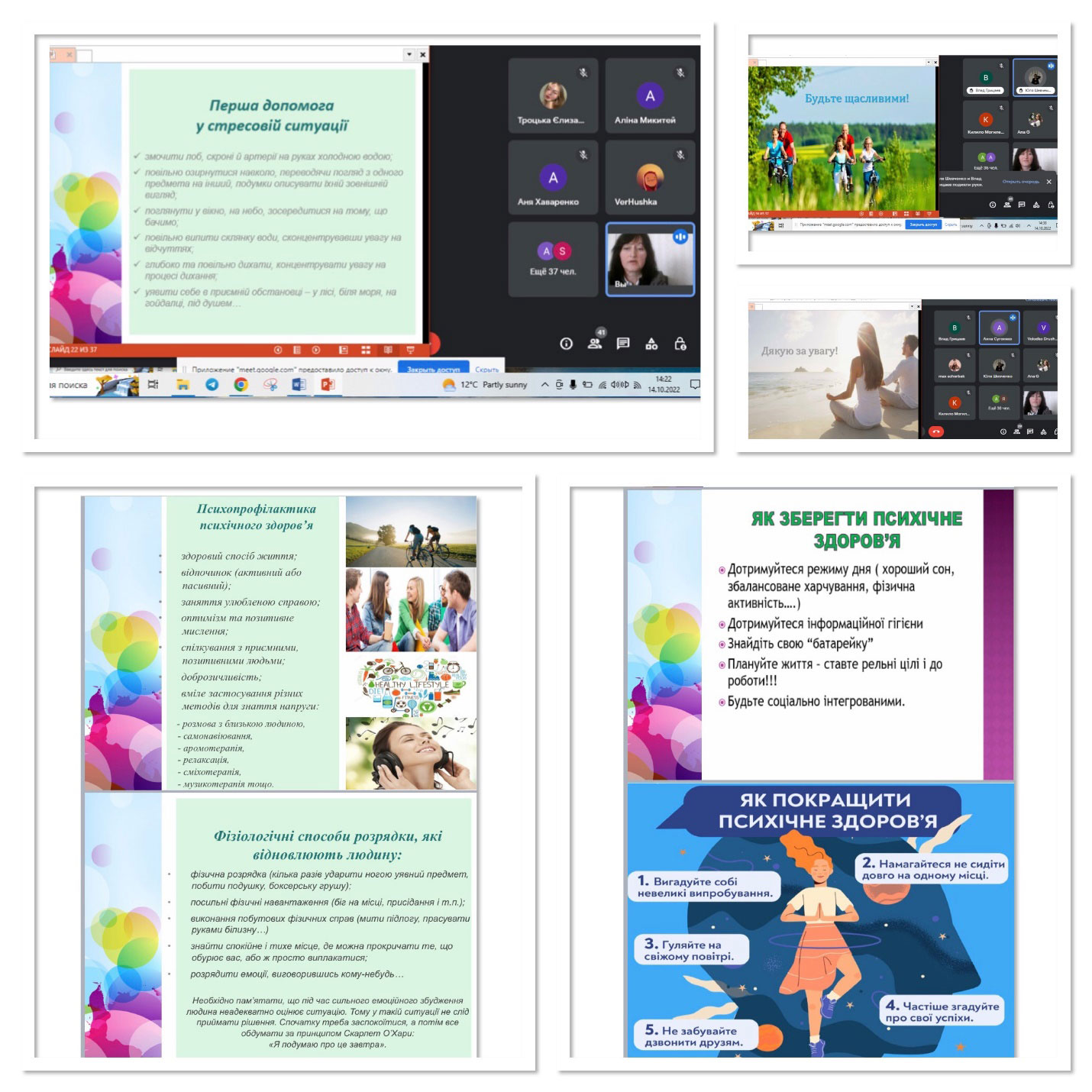Open chat panel in large Meet window

click(623, 344)
